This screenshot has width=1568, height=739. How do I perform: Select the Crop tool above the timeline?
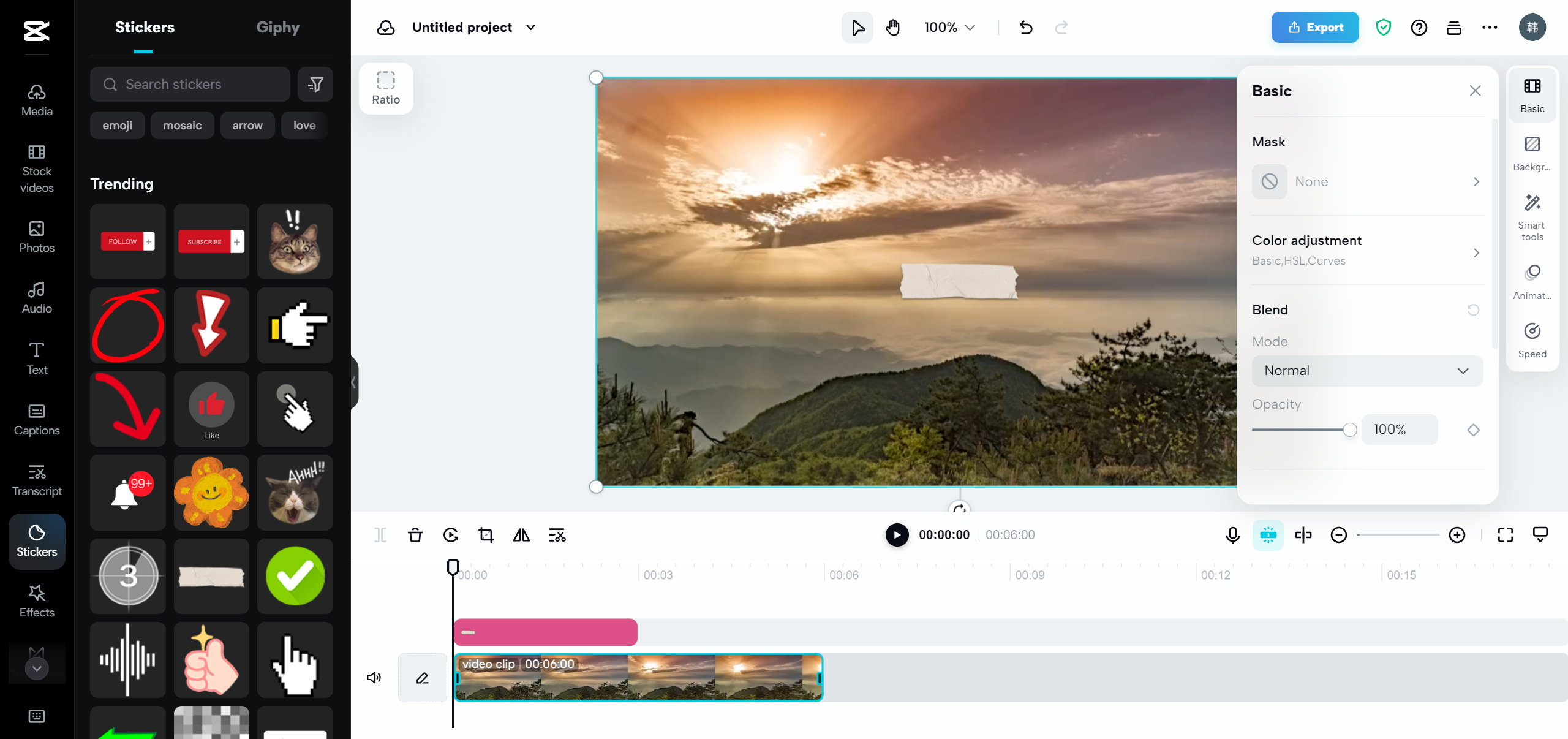click(x=486, y=535)
